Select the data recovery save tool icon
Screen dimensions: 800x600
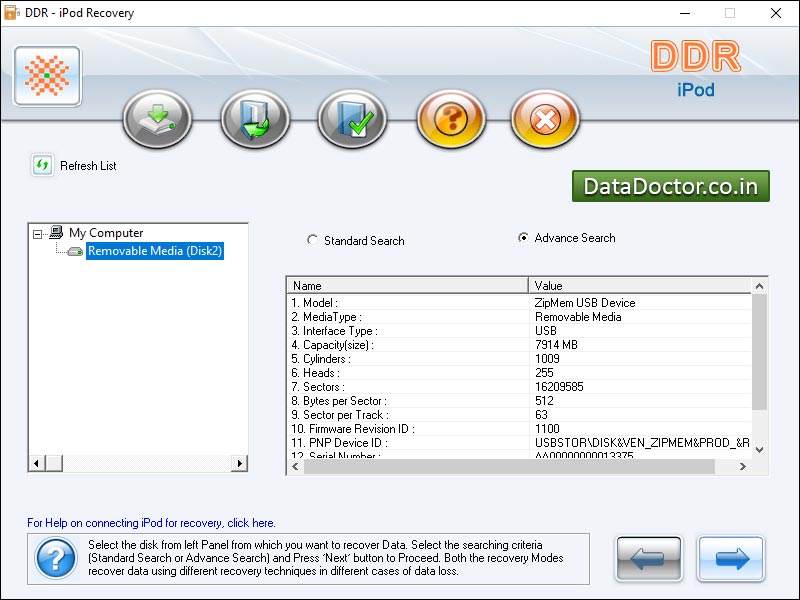pos(156,119)
